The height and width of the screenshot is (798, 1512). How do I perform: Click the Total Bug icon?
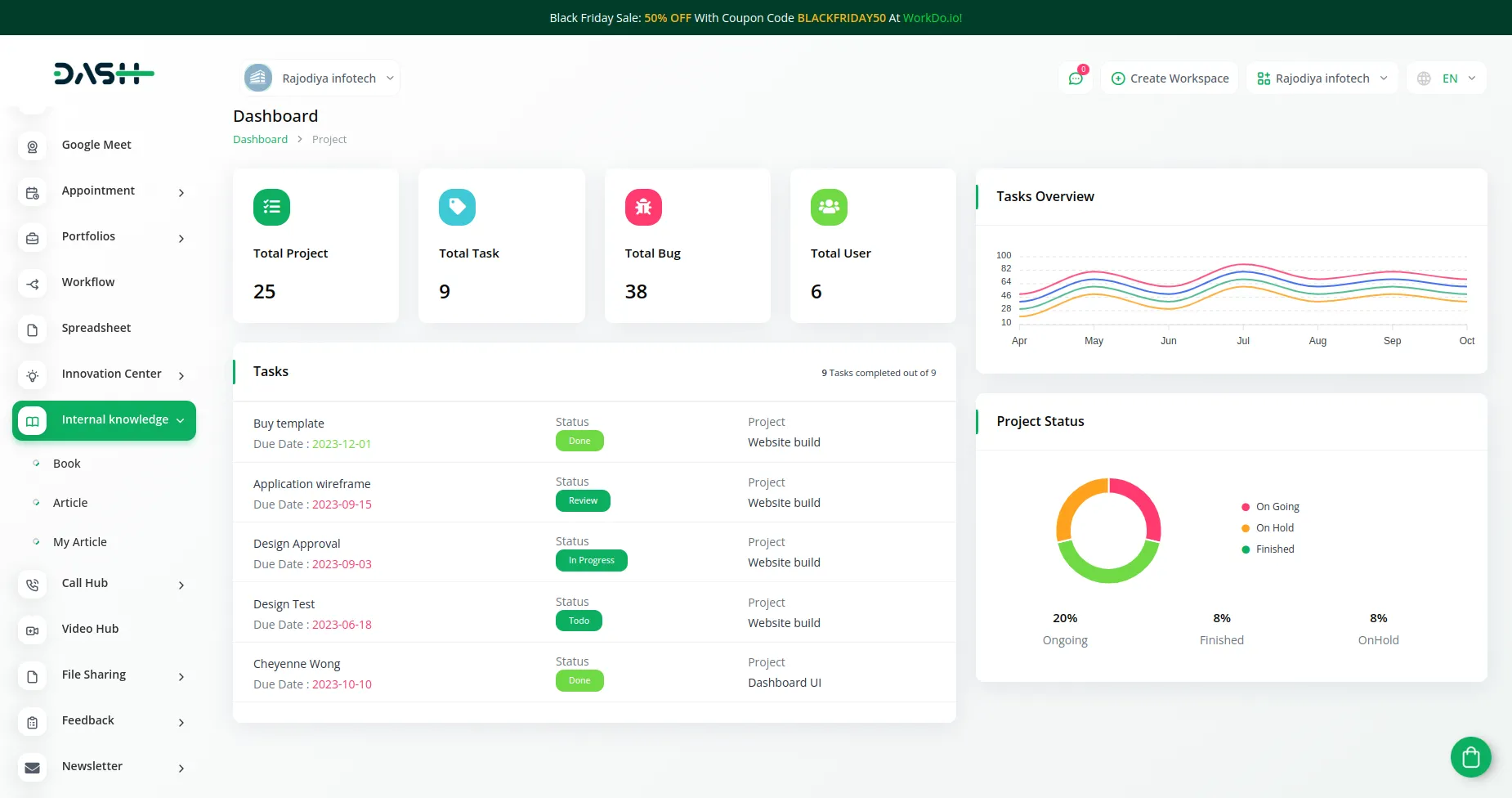click(x=643, y=207)
